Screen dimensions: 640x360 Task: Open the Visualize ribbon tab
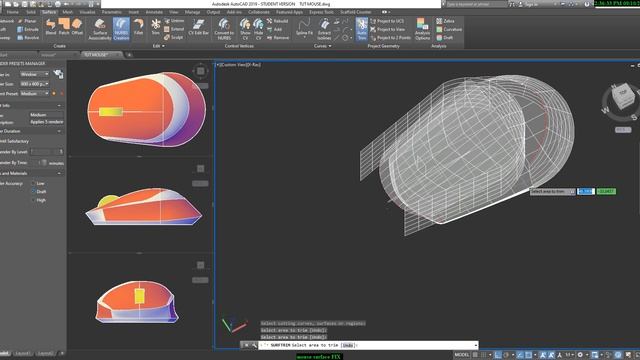[87, 12]
